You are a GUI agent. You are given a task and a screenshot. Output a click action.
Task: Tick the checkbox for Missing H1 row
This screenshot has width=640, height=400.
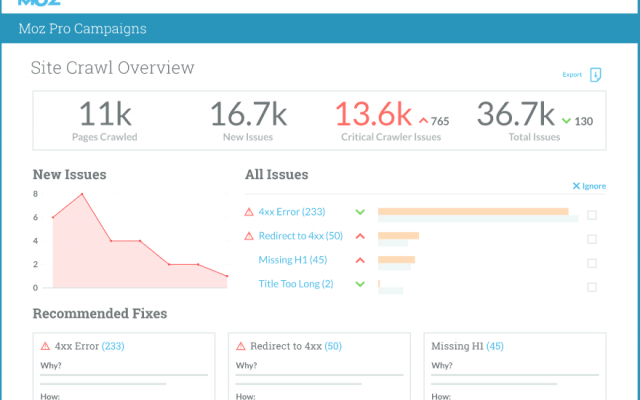click(x=592, y=263)
